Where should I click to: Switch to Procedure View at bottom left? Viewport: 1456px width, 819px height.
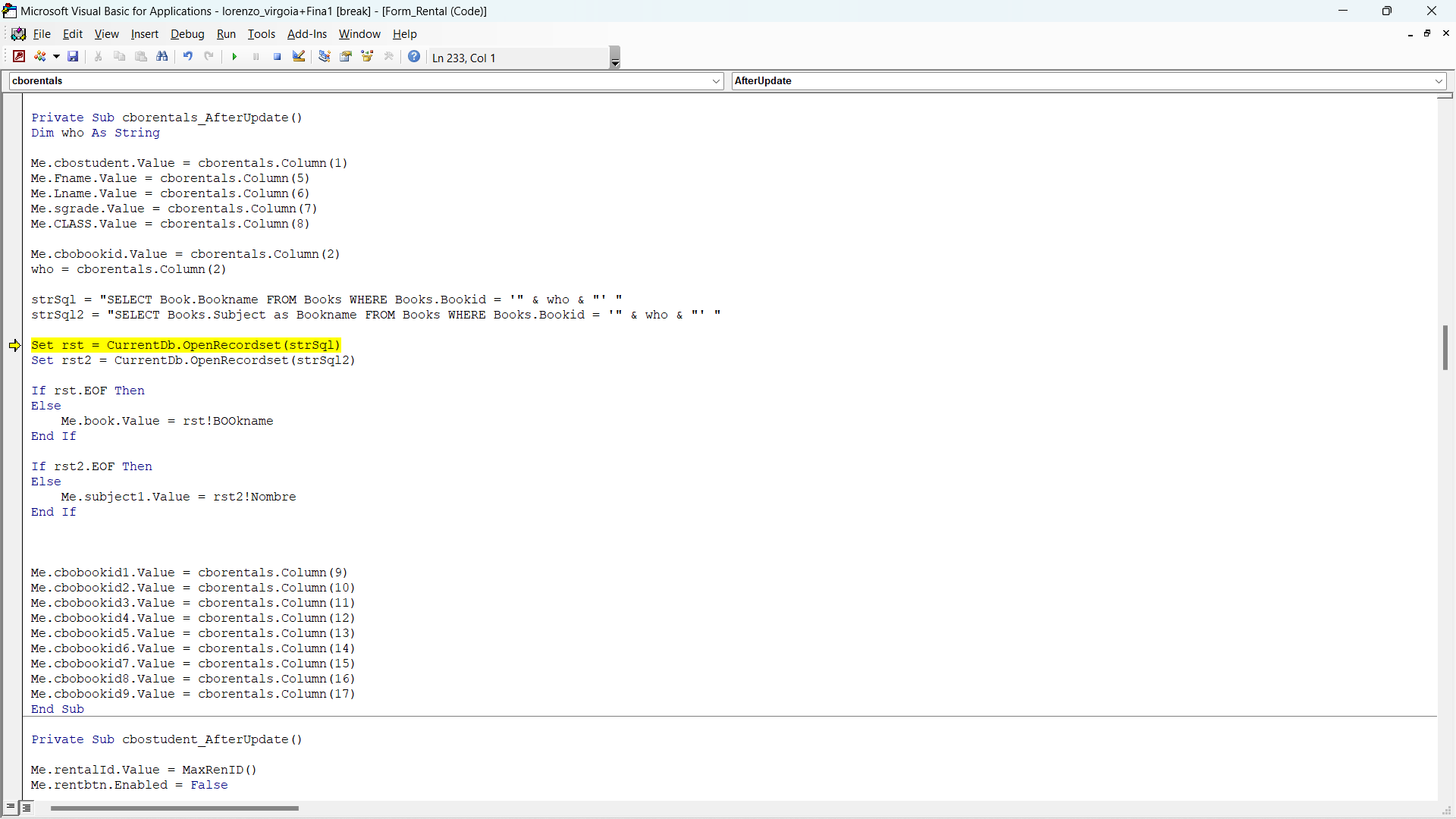(11, 808)
